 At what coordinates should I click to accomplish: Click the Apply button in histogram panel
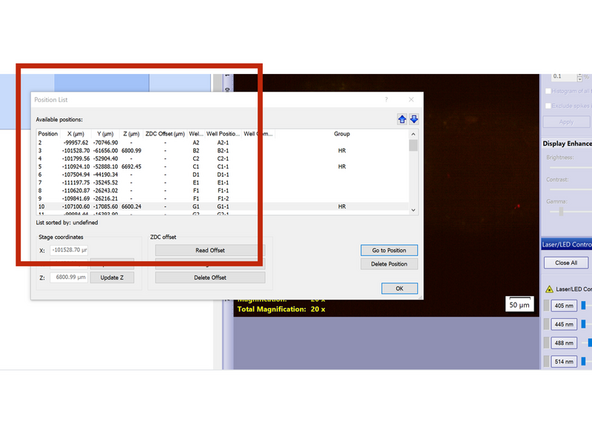point(566,122)
